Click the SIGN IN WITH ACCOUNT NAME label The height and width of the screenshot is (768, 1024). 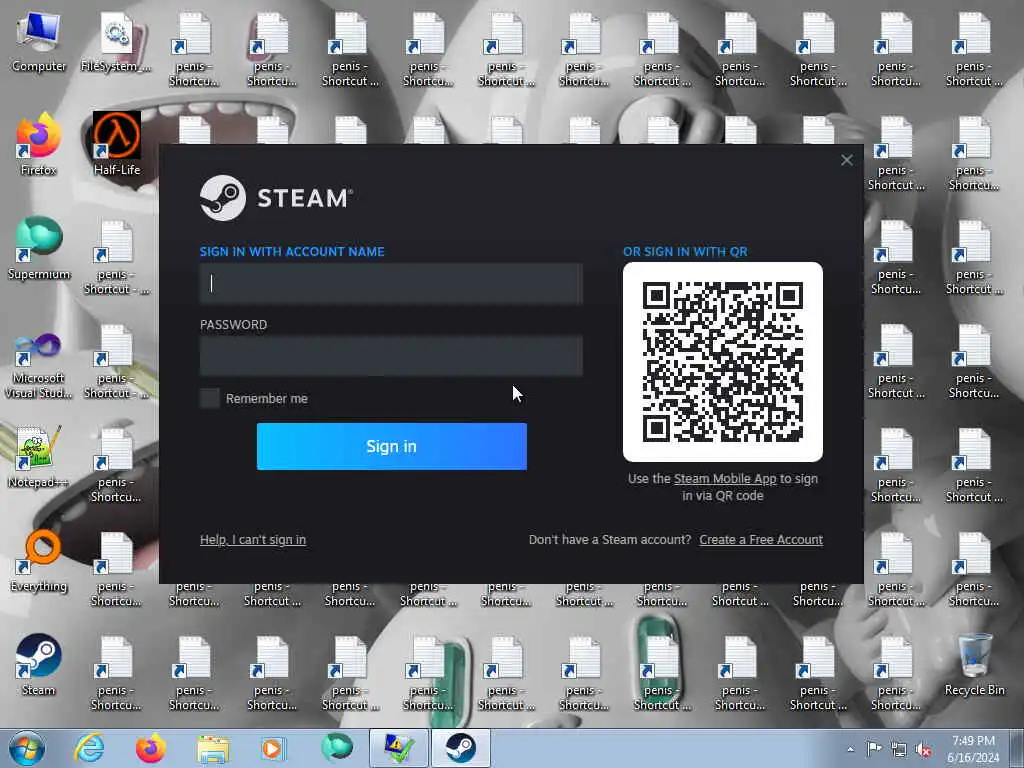tap(292, 251)
